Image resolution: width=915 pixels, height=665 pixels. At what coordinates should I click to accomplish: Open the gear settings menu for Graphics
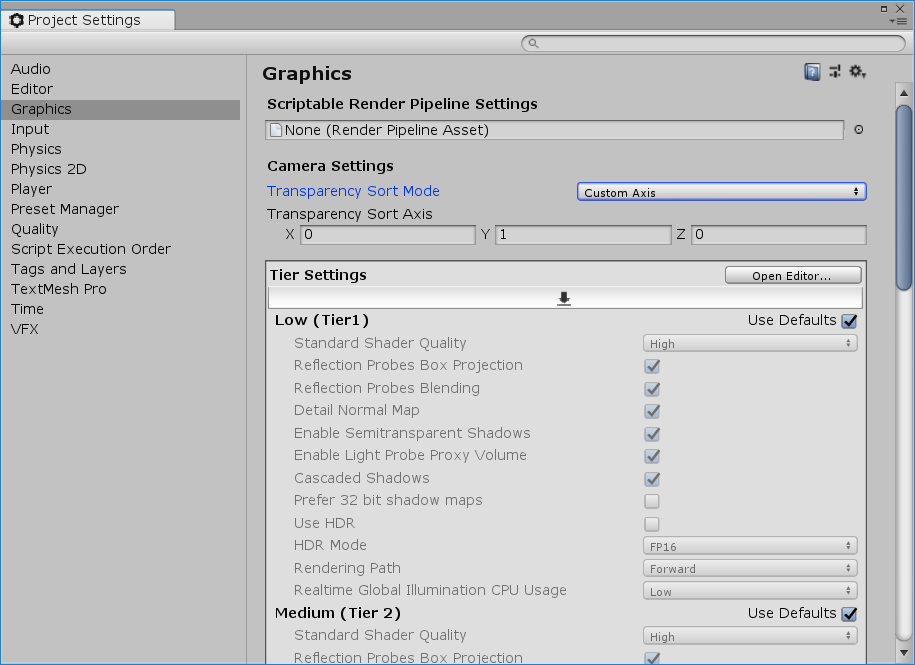857,72
